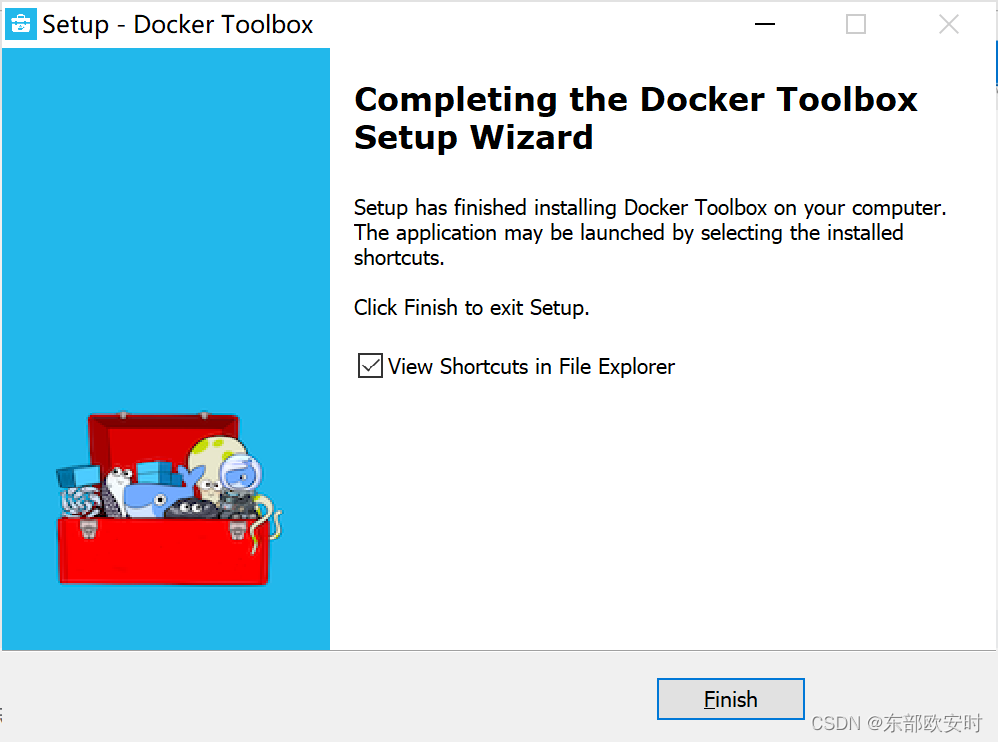Click the Docker Toolbox icon in the title bar

[20, 23]
